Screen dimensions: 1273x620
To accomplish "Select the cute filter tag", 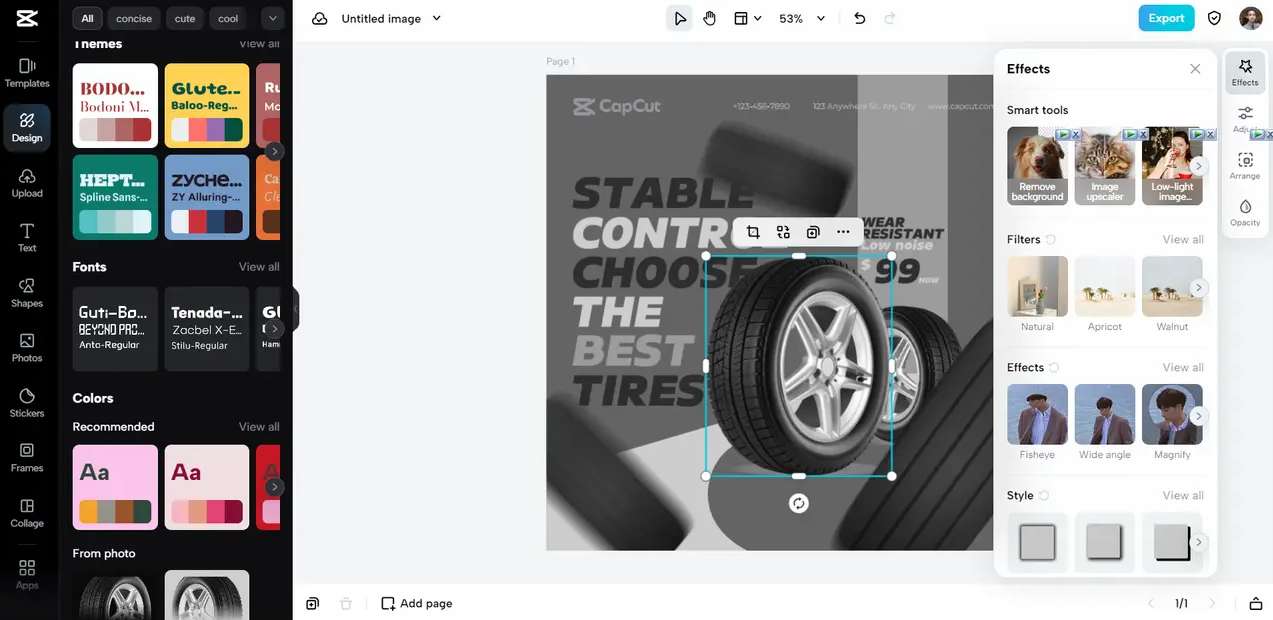I will tap(184, 18).
